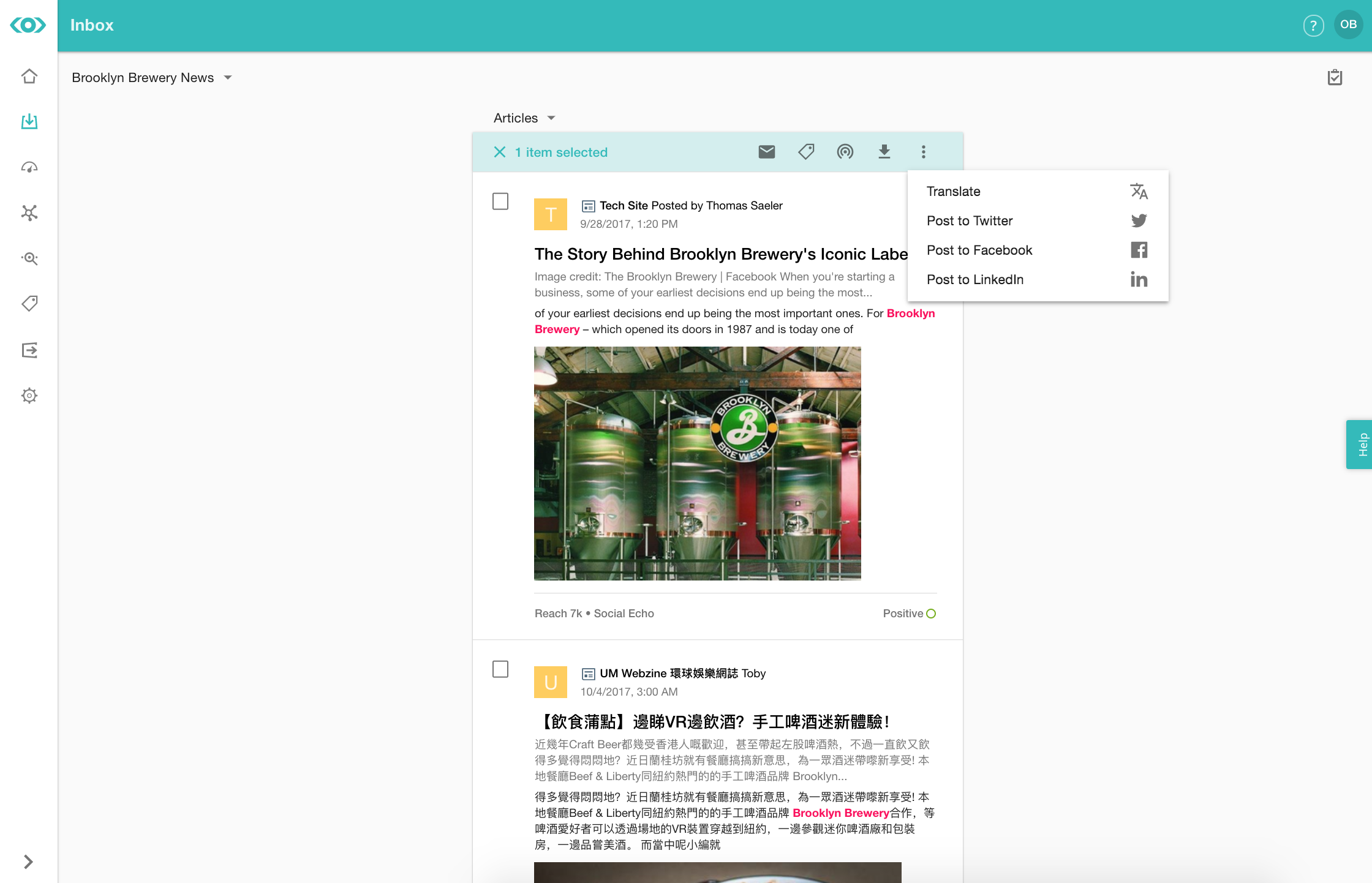Choose Translate from the menu
Viewport: 1372px width, 883px height.
coord(1038,192)
